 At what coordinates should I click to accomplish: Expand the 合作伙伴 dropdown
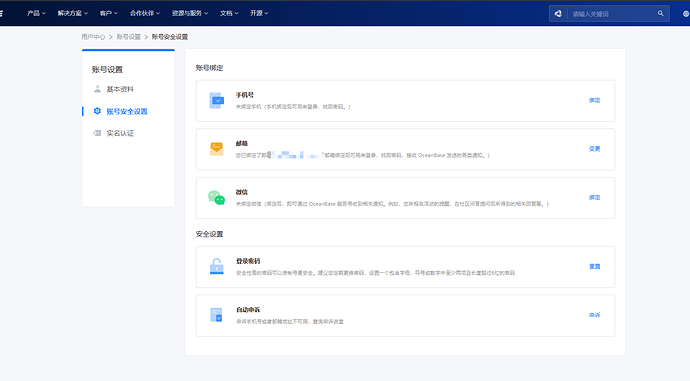click(145, 13)
